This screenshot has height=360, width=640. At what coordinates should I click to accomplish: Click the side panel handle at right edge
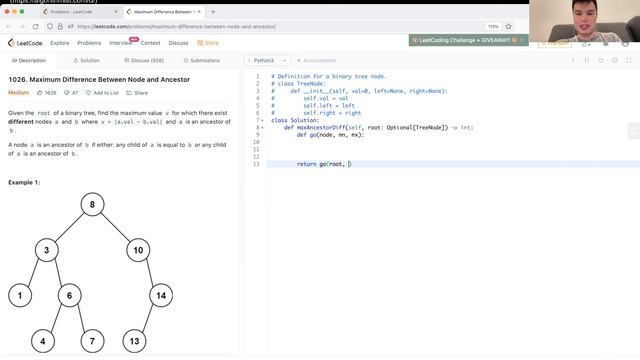[x=634, y=131]
